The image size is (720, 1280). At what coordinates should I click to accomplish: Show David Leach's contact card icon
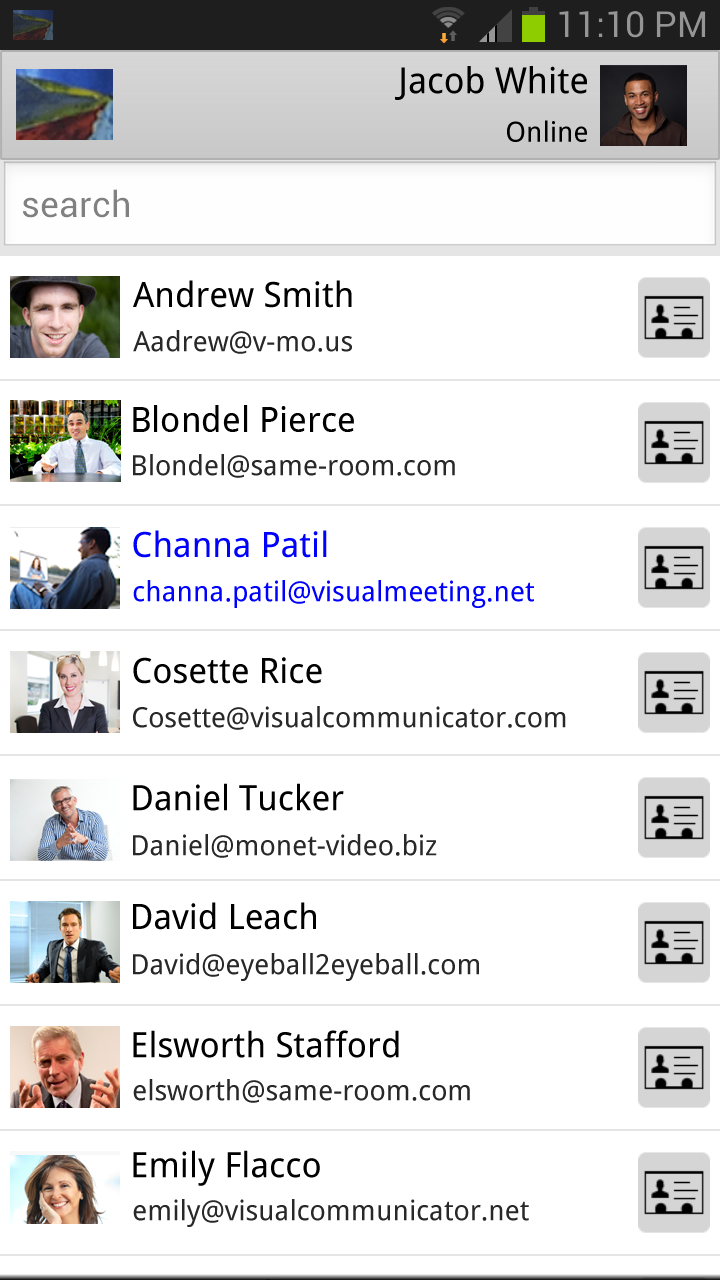pyautogui.click(x=674, y=943)
